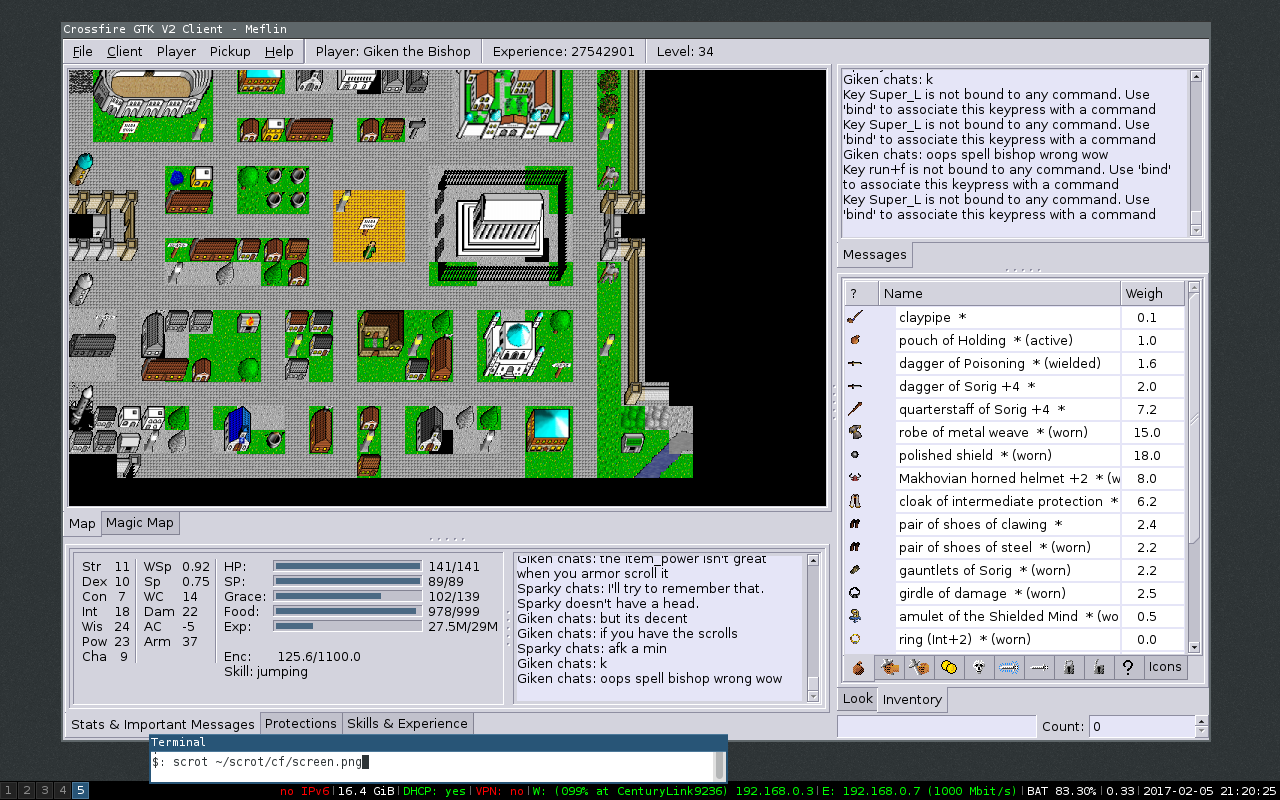Select the applied items hand filter
Viewport: 1280px width, 800px height.
889,668
